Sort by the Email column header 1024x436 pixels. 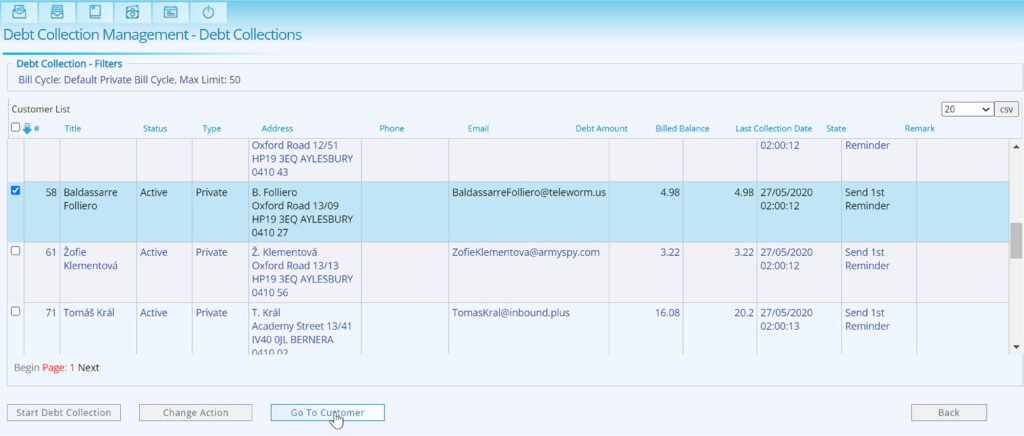click(478, 129)
